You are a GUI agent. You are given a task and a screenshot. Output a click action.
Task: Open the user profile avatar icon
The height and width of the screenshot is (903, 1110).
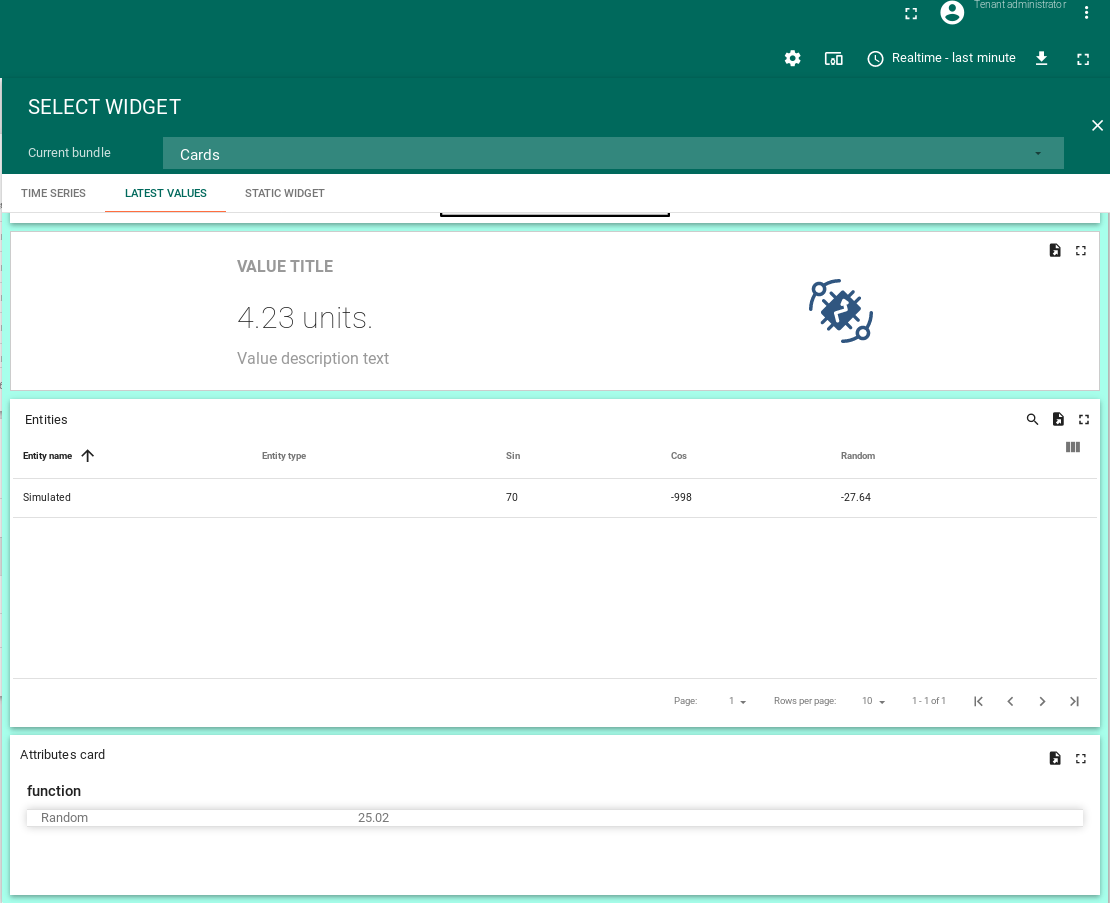952,13
